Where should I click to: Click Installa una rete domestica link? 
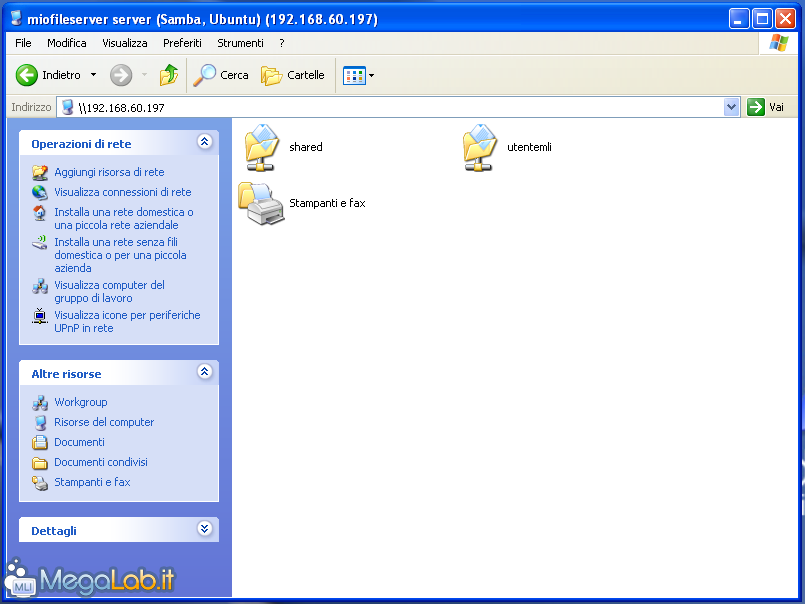coord(124,218)
